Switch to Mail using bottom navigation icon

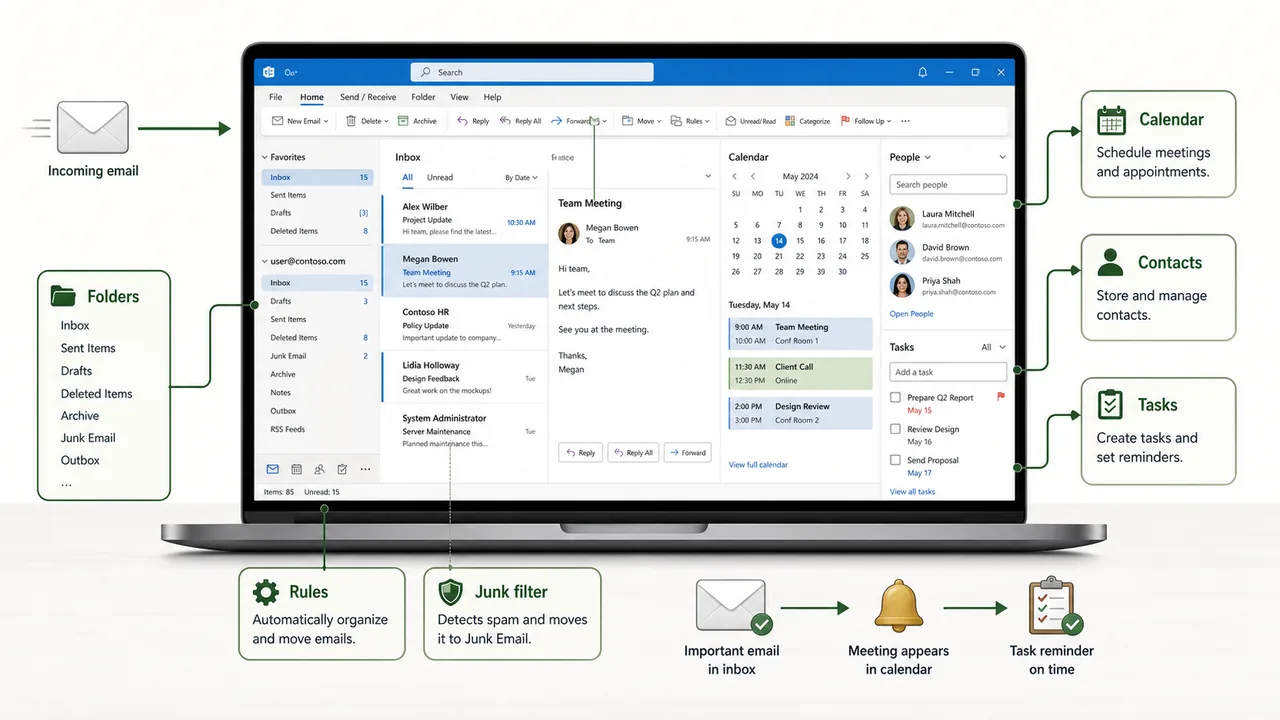[x=272, y=469]
